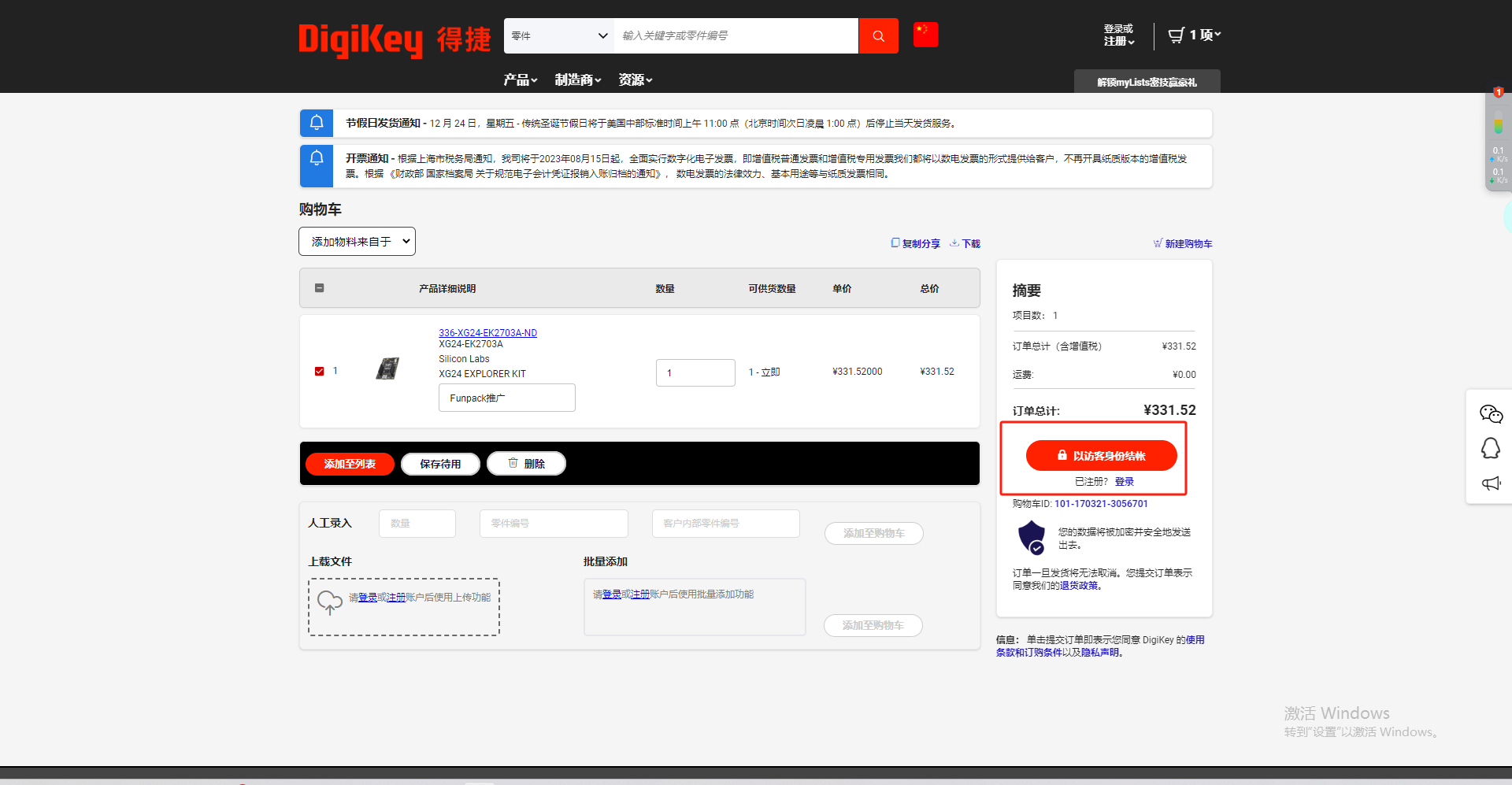1512x785 pixels.
Task: Click the 下载 download icon
Action: click(x=953, y=243)
